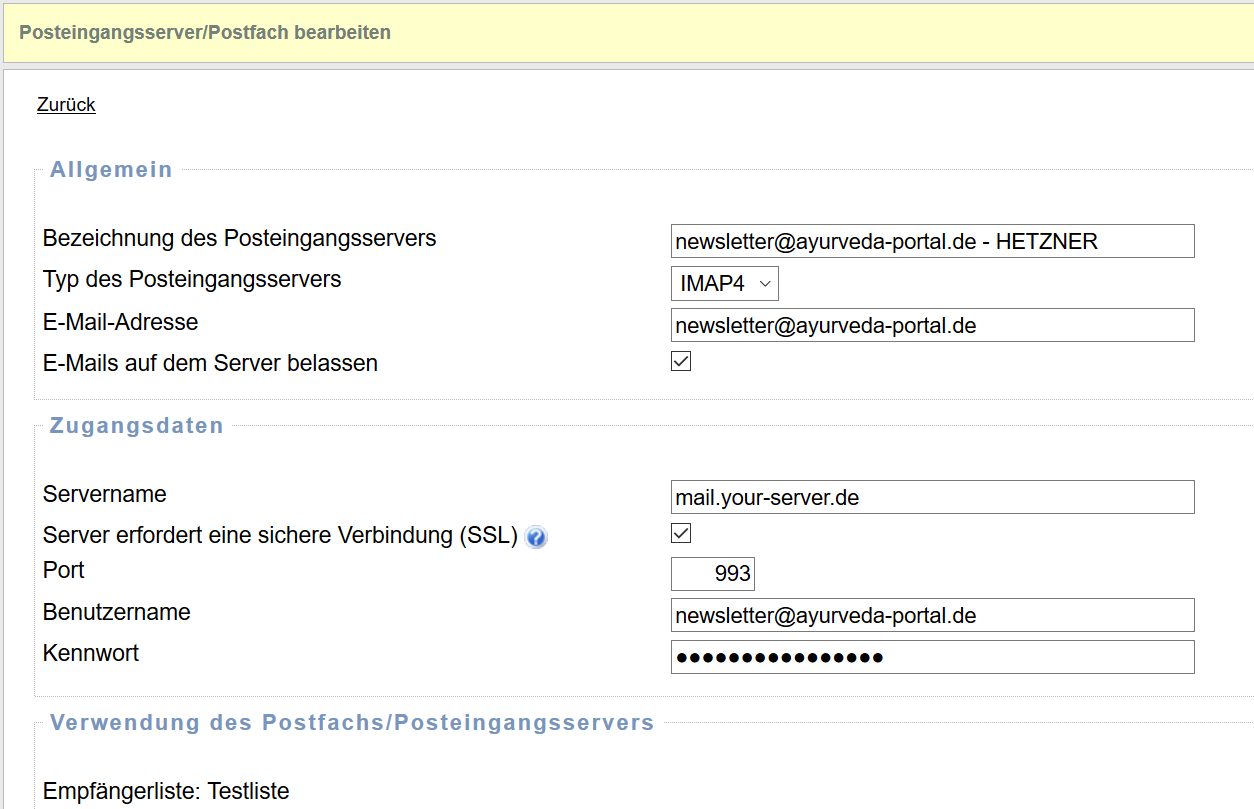Click the Allgemein section heading

111,170
